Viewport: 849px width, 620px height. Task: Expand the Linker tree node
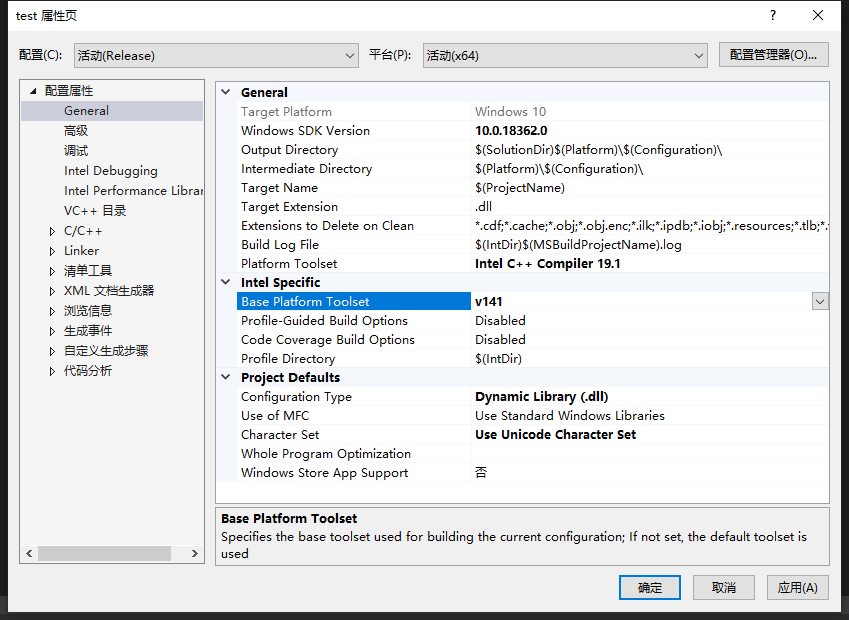click(53, 251)
